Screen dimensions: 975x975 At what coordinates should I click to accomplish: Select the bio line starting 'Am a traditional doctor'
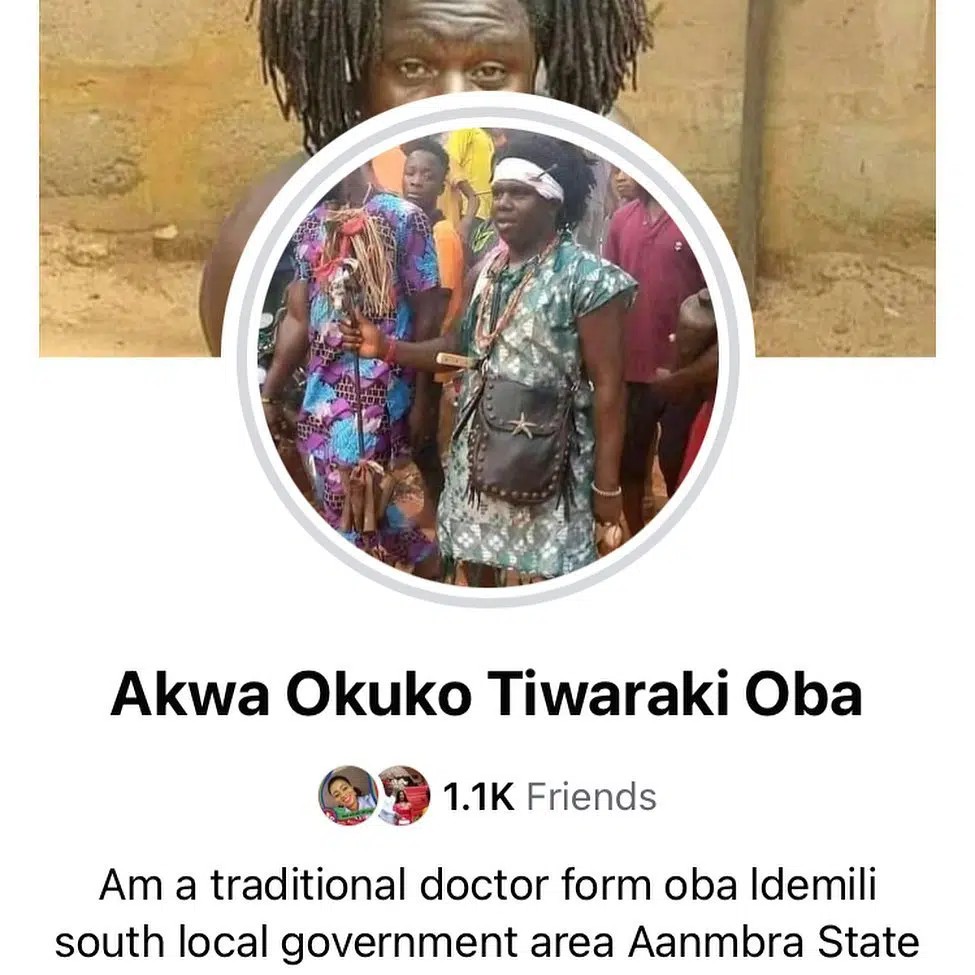click(x=488, y=885)
